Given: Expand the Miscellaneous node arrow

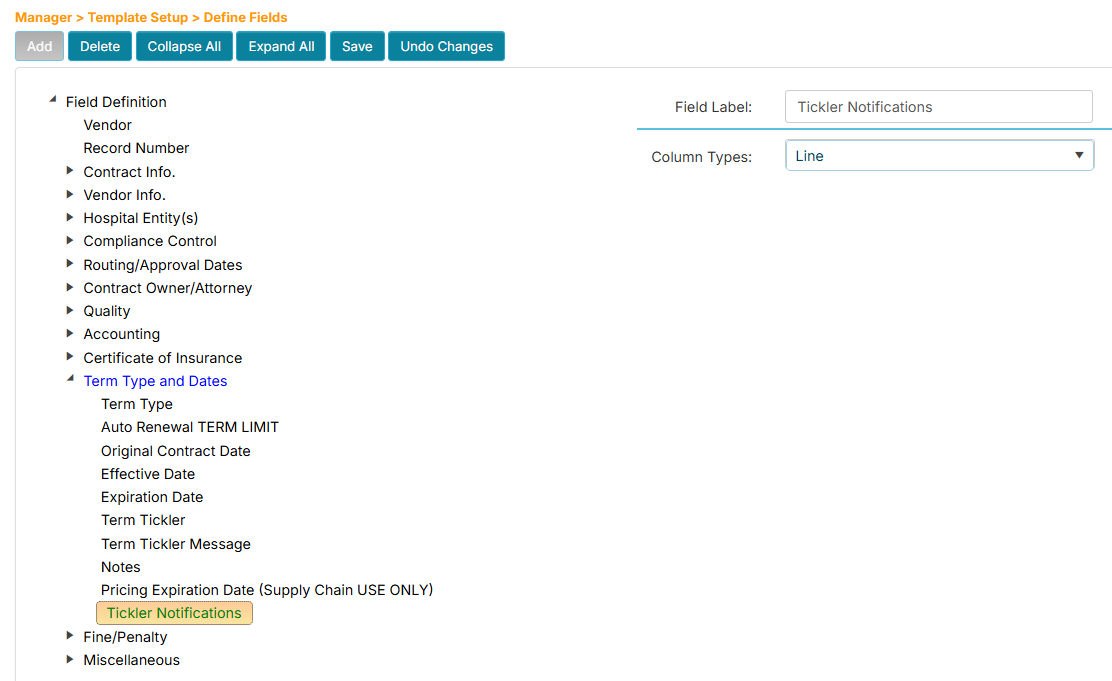Looking at the screenshot, I should coord(70,659).
